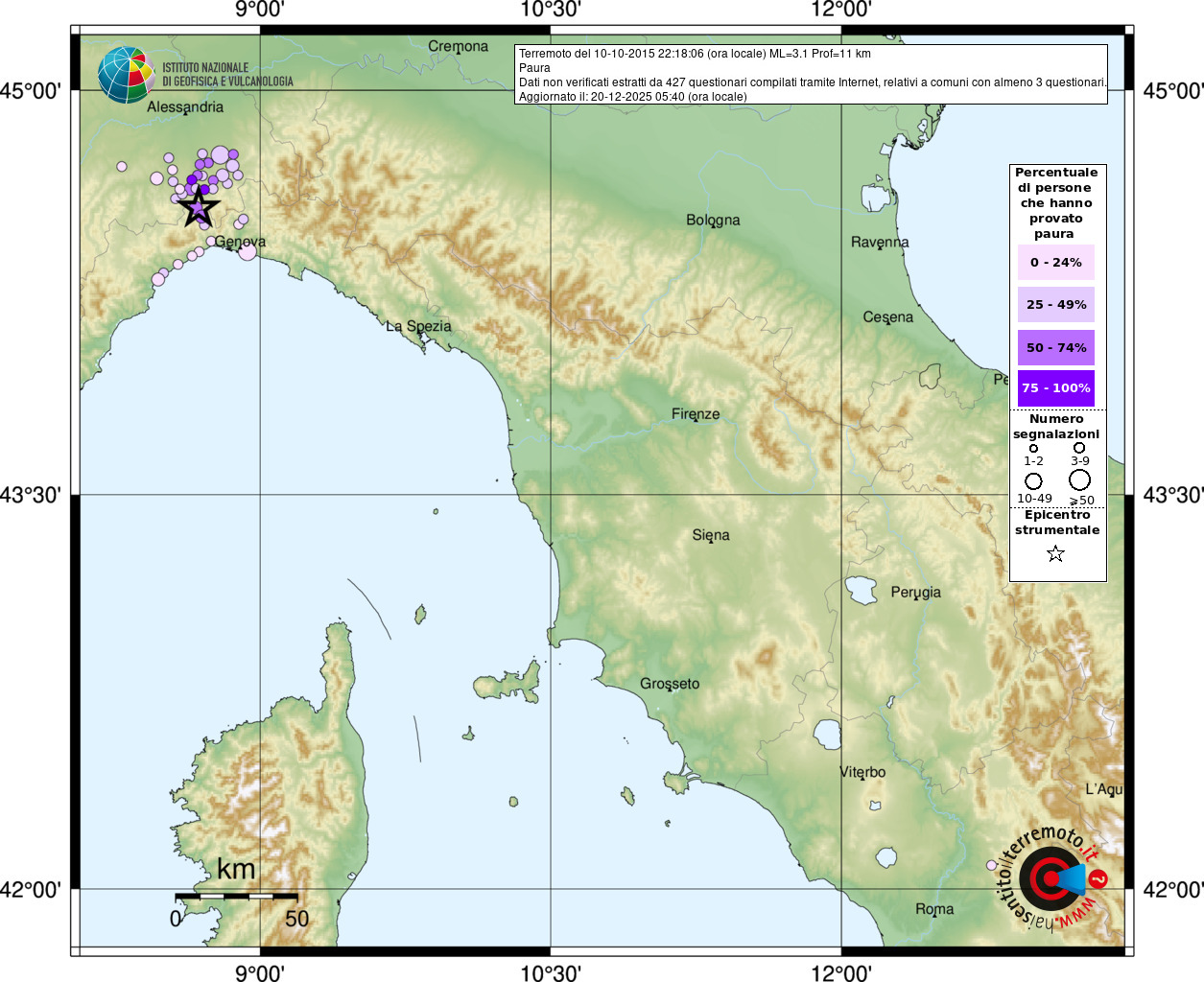The image size is (1204, 982).
Task: Click the 50 - 74% color swatch
Action: (1055, 347)
